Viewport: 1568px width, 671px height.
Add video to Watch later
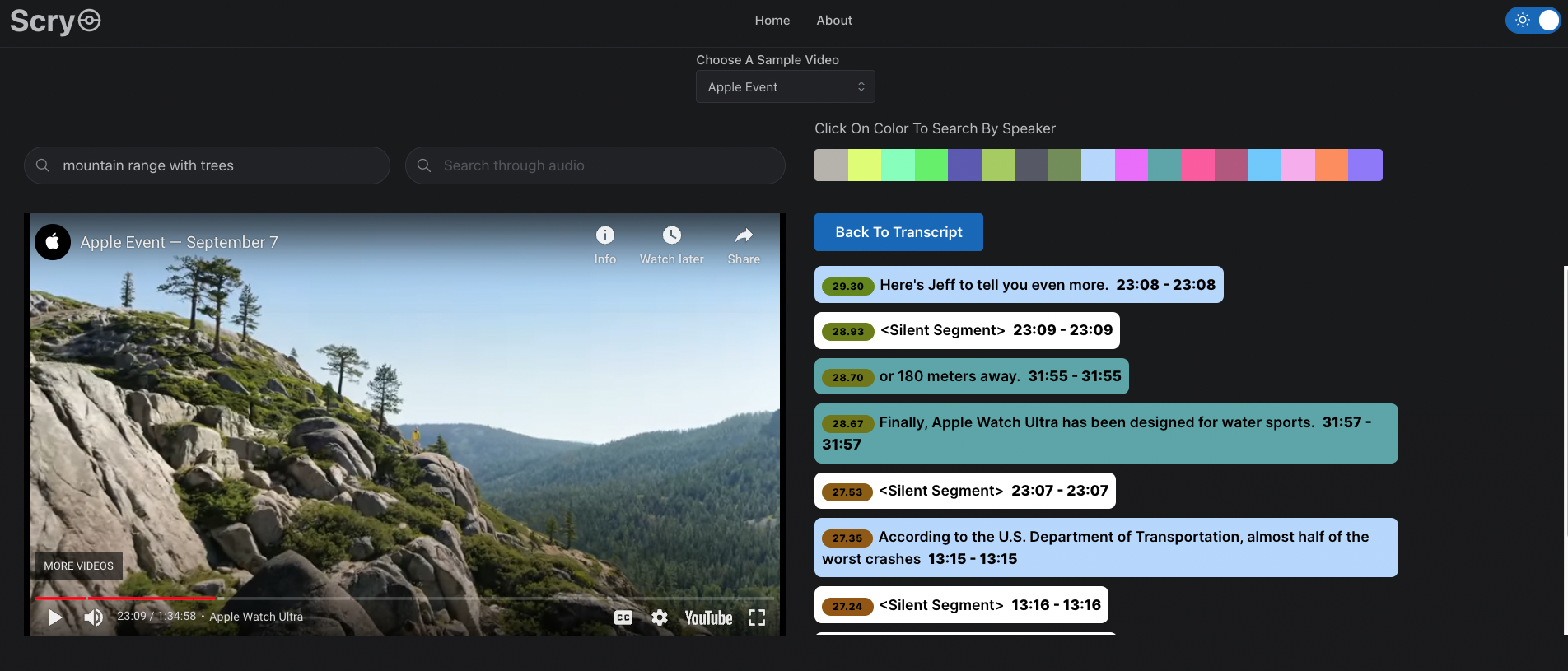pyautogui.click(x=672, y=245)
